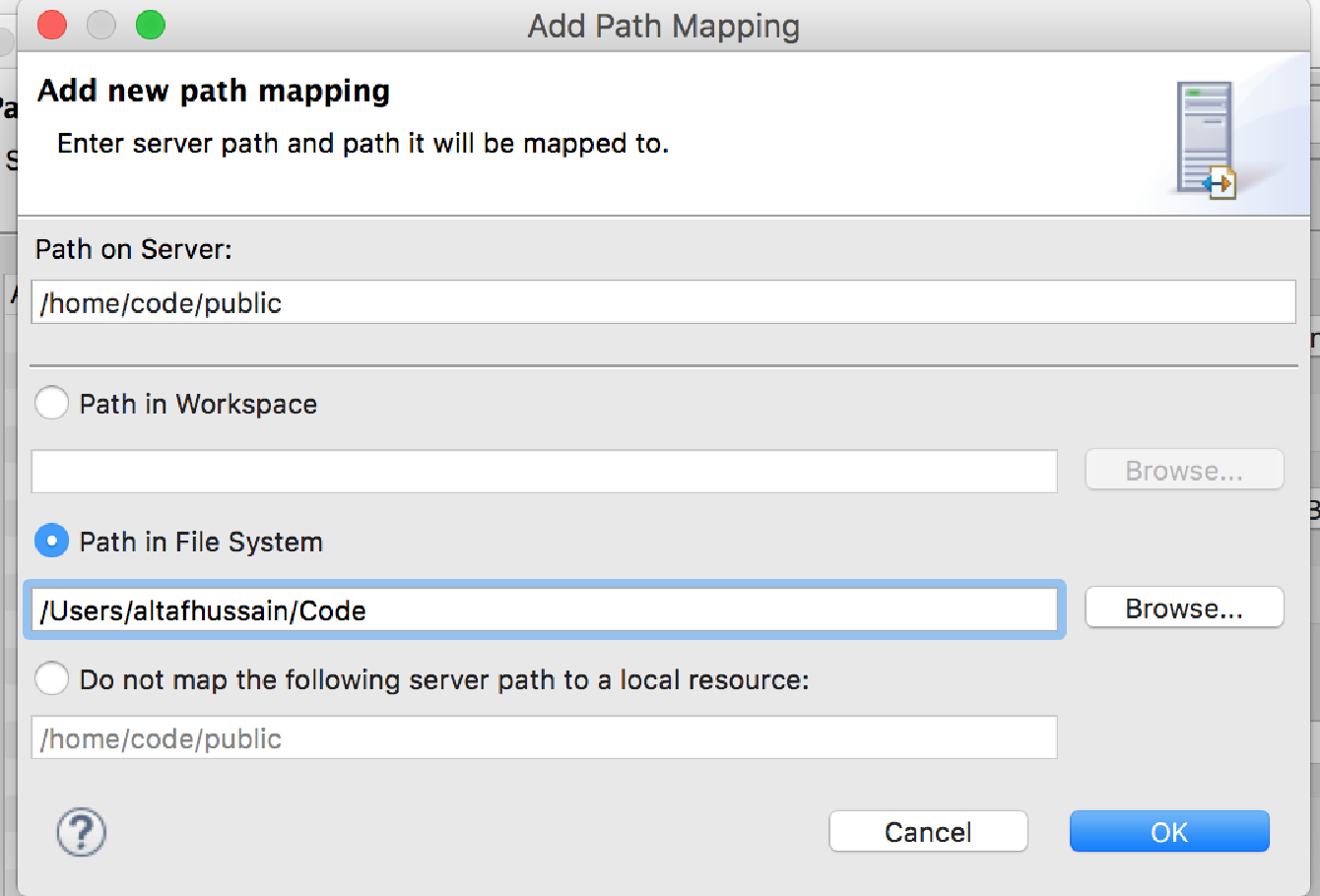Click the green zoom window button

(x=150, y=25)
